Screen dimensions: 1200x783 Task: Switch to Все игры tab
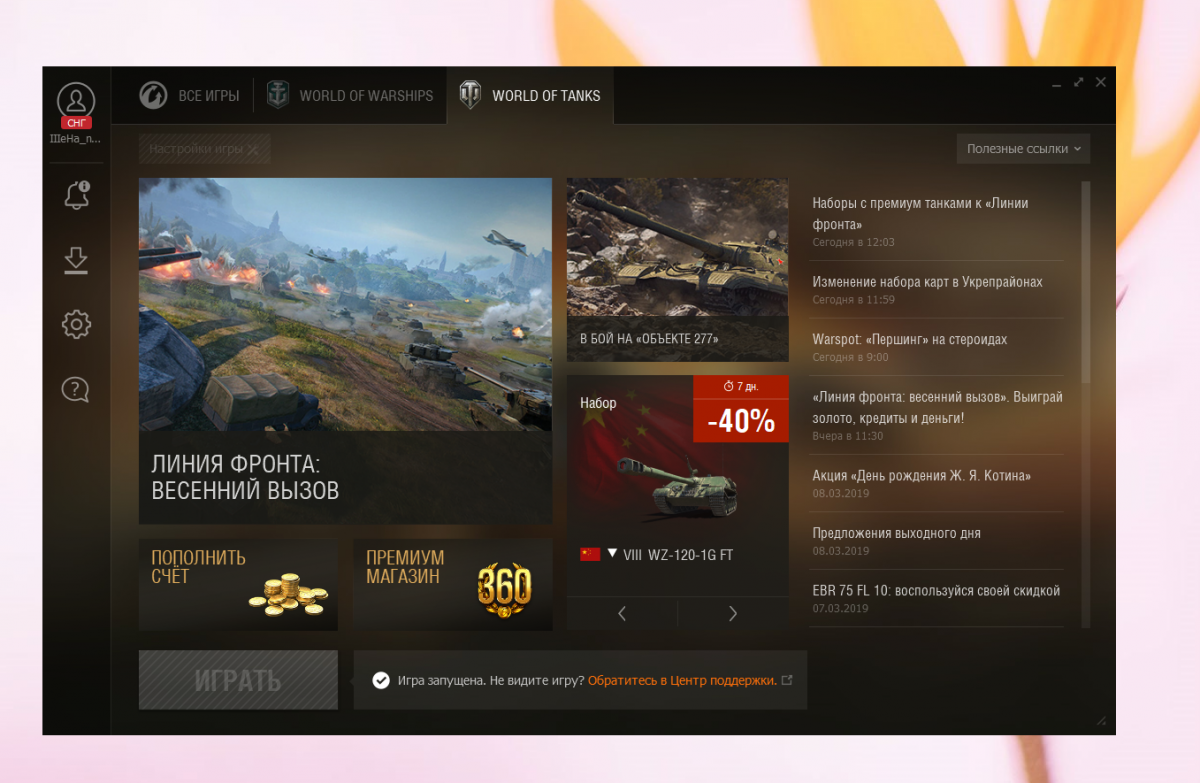(189, 96)
